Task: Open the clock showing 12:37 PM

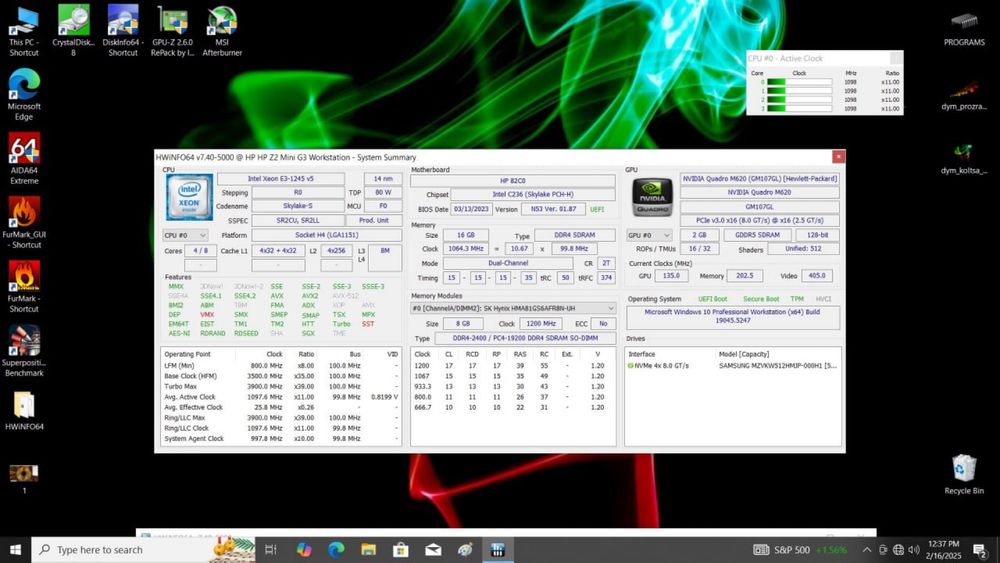Action: [943, 550]
